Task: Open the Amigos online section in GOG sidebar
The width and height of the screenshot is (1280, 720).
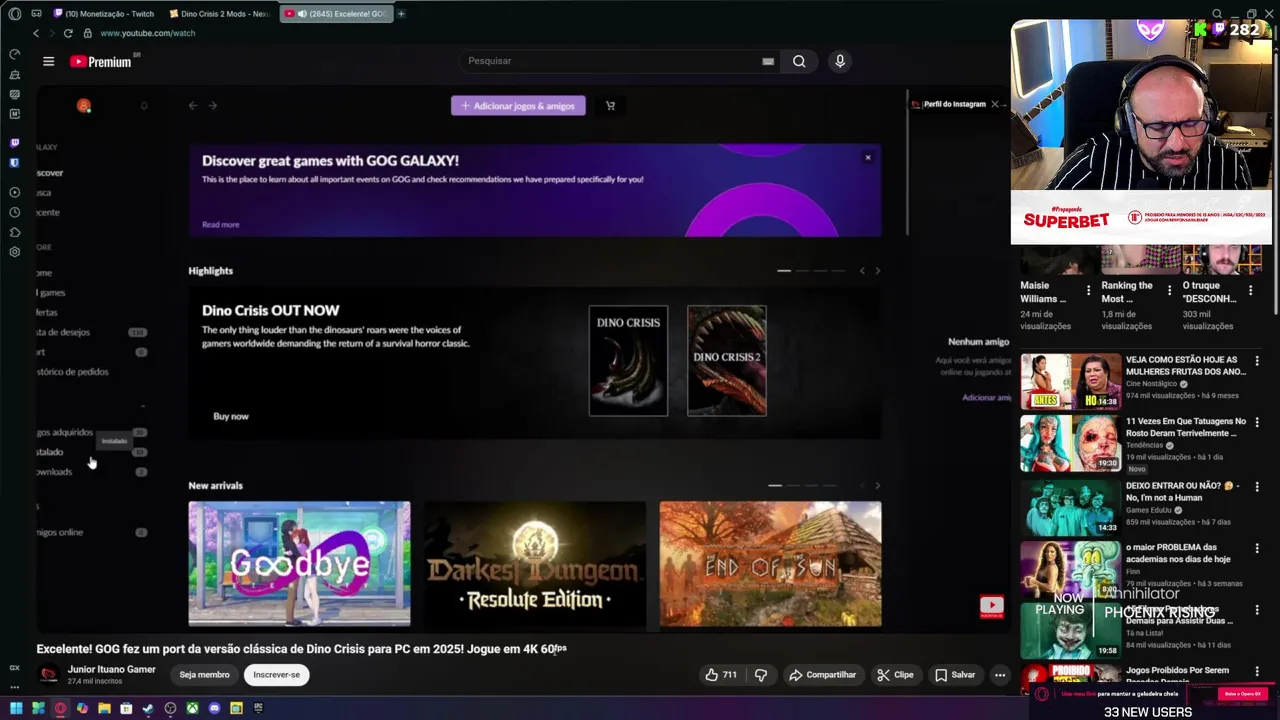Action: [60, 532]
